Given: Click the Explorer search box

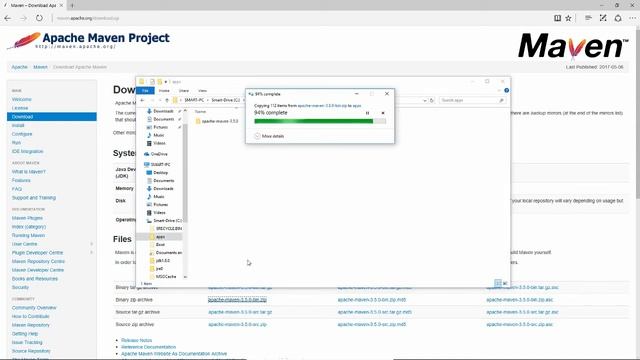Looking at the screenshot, I should click(x=472, y=100).
